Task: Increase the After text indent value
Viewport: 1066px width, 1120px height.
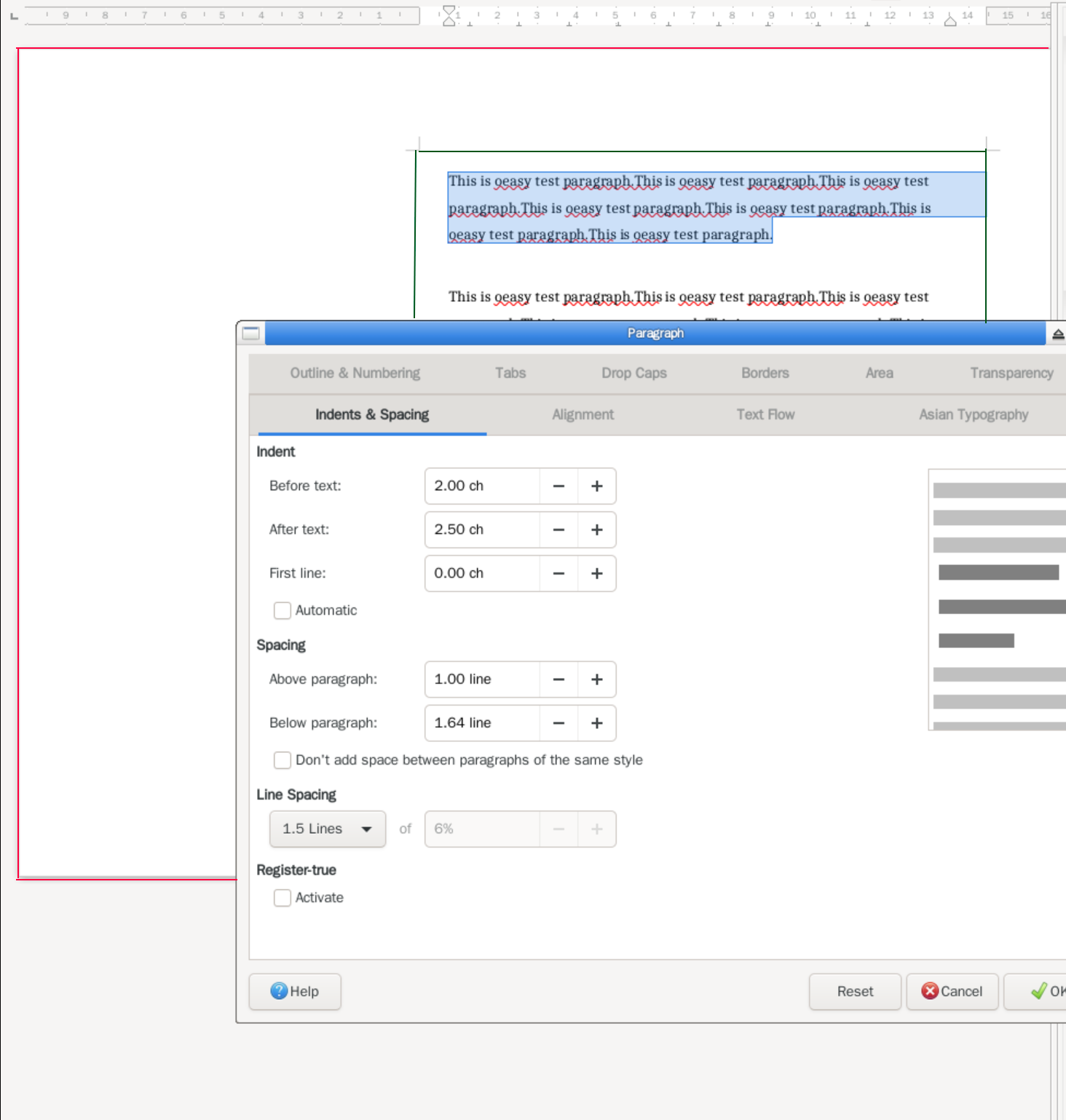Action: 597,529
